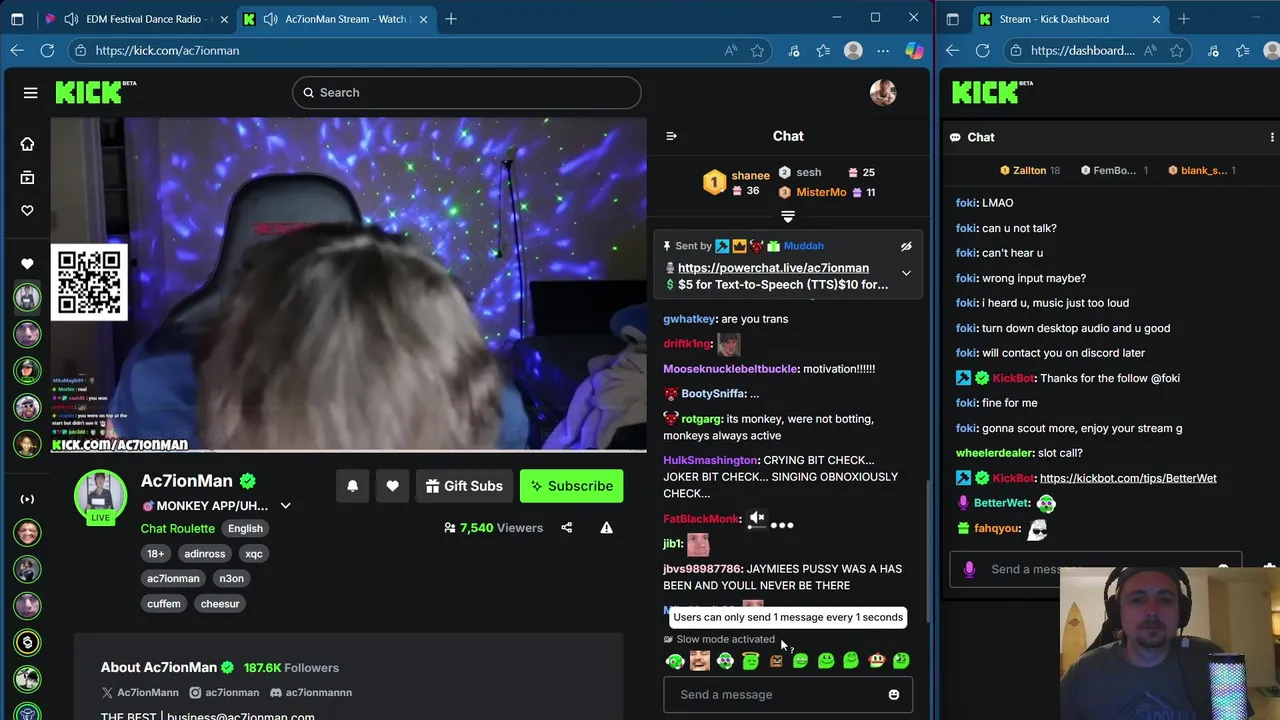Open Ac7ionMann X profile link
This screenshot has height=720, width=1280.
click(140, 692)
